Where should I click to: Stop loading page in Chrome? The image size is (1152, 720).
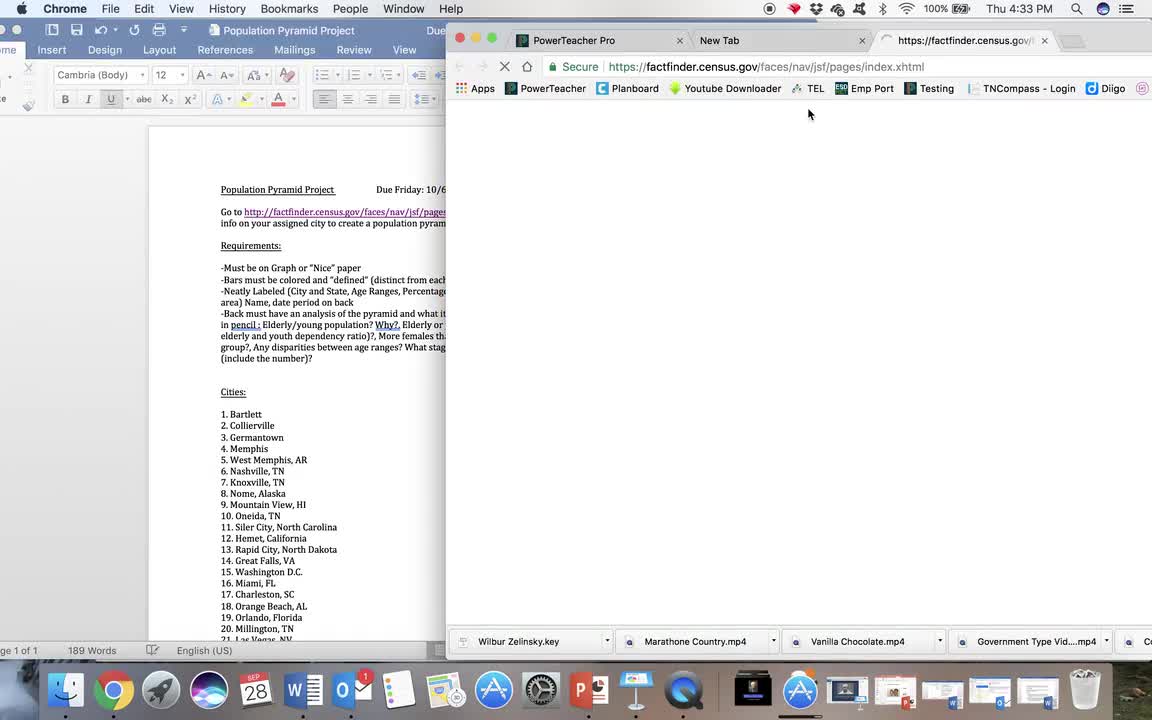pyautogui.click(x=505, y=66)
